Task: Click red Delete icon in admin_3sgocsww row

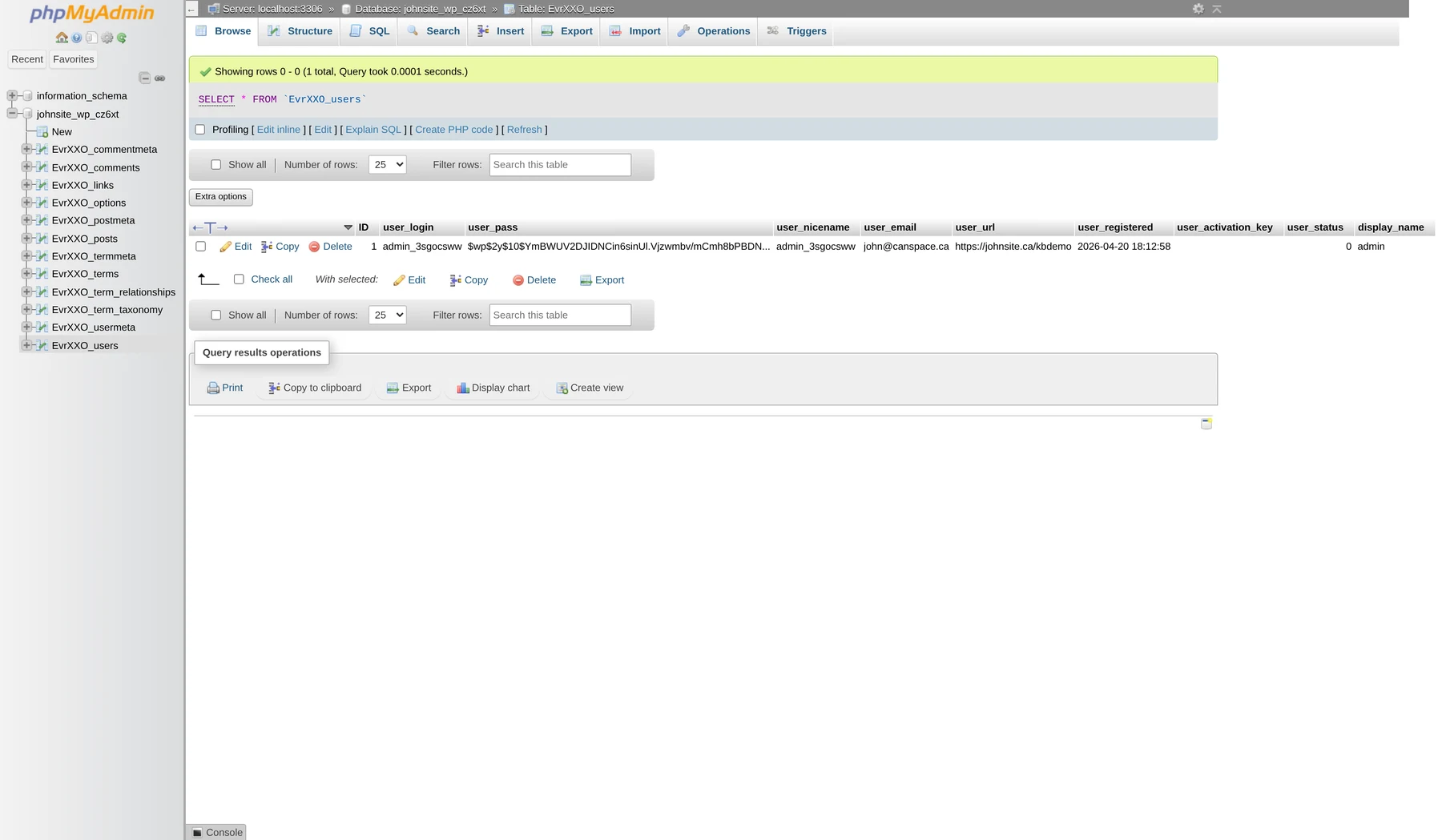Action: pyautogui.click(x=314, y=247)
